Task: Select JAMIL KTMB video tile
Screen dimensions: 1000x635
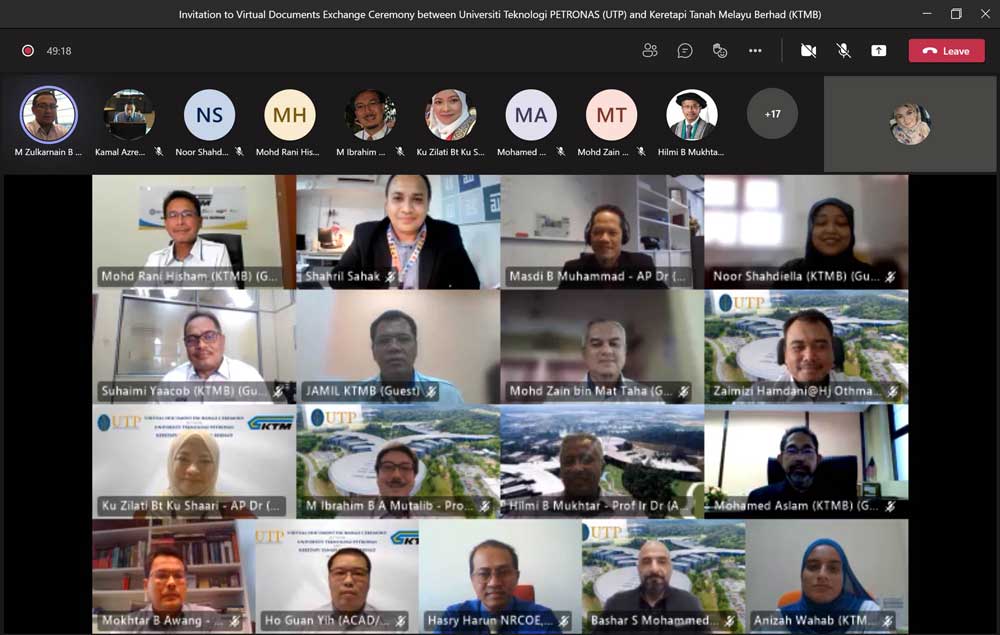Action: tap(398, 347)
